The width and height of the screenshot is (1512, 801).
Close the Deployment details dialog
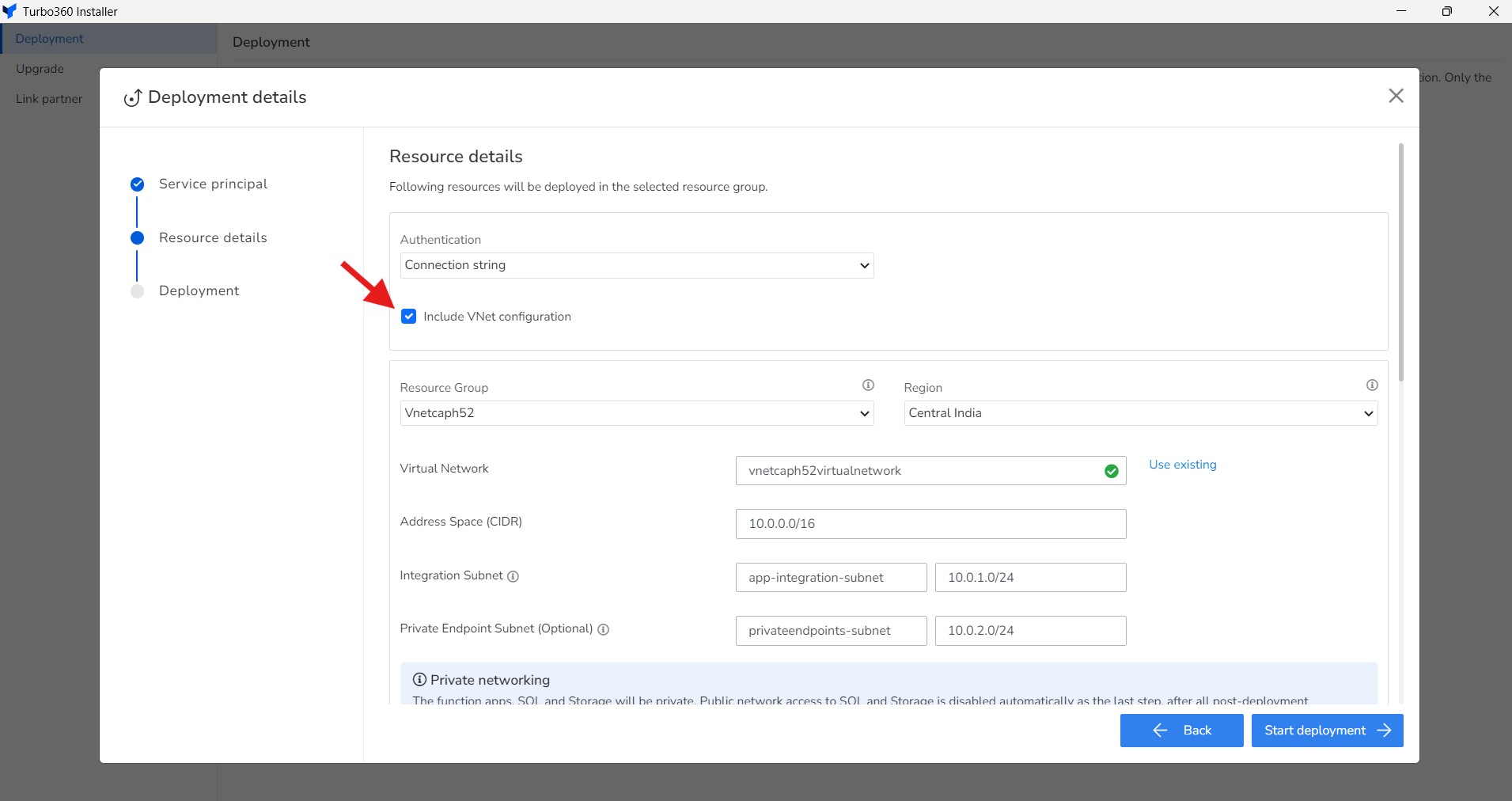tap(1396, 96)
